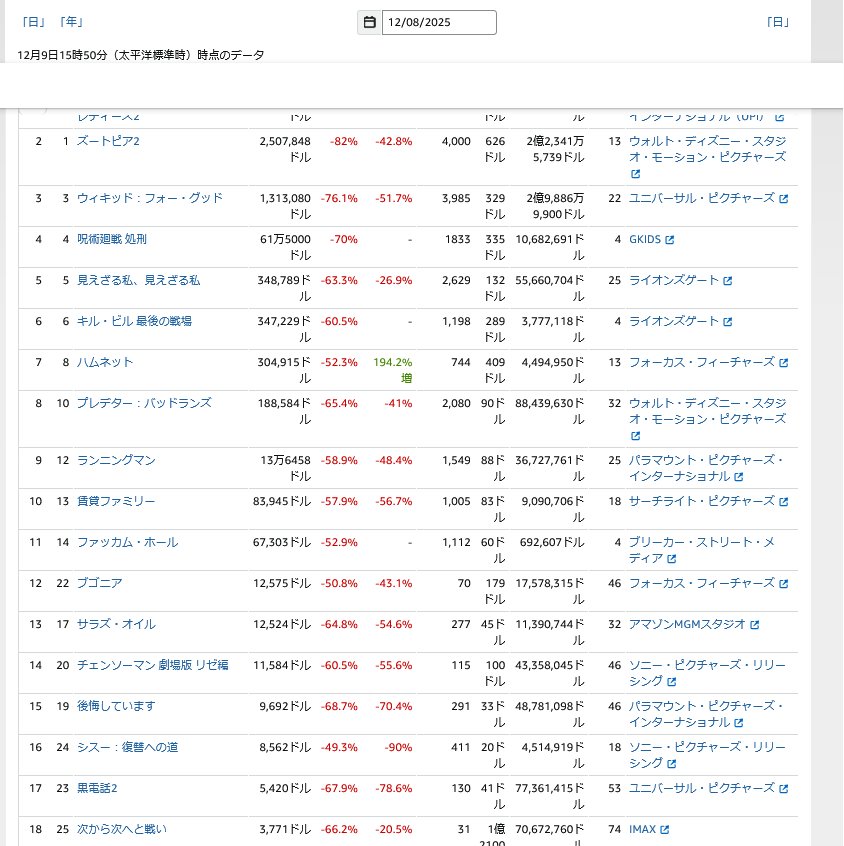The image size is (844, 846).
Task: Click the calendar icon beside the date field
Action: 369,22
